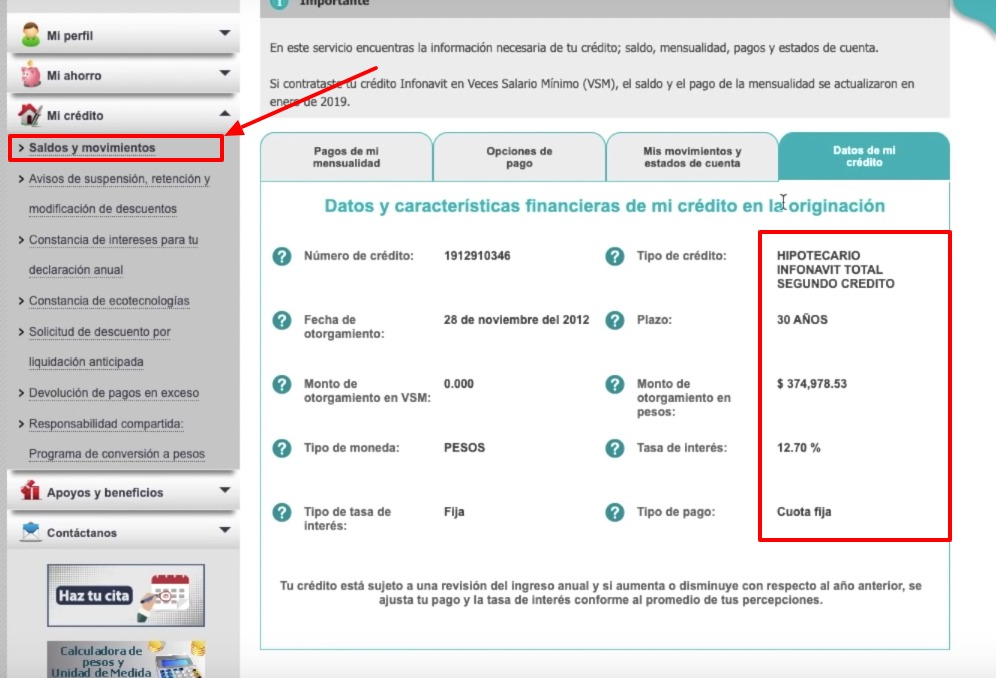Click the Apoyos y beneficios menu label

[x=105, y=492]
